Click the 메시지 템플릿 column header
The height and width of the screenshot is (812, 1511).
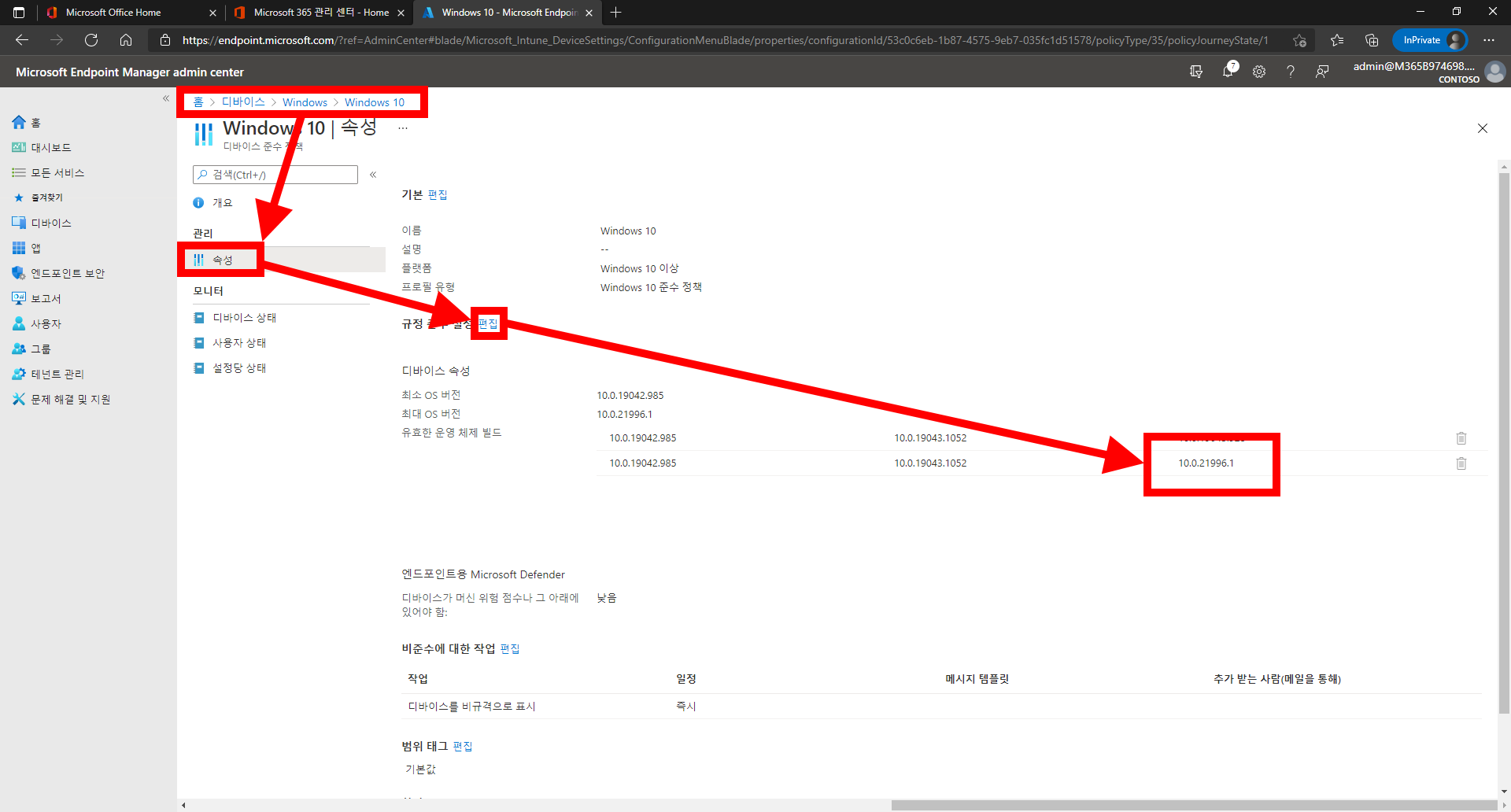pos(977,679)
